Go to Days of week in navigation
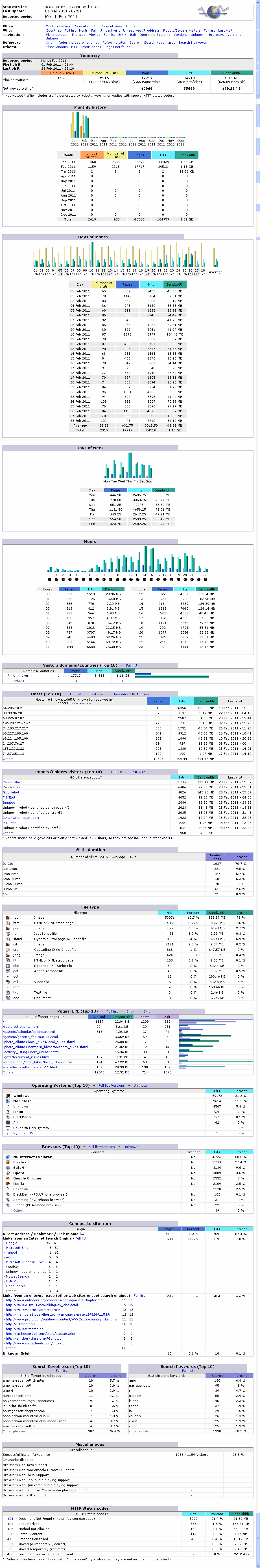This screenshot has height=1568, width=260. tap(112, 26)
